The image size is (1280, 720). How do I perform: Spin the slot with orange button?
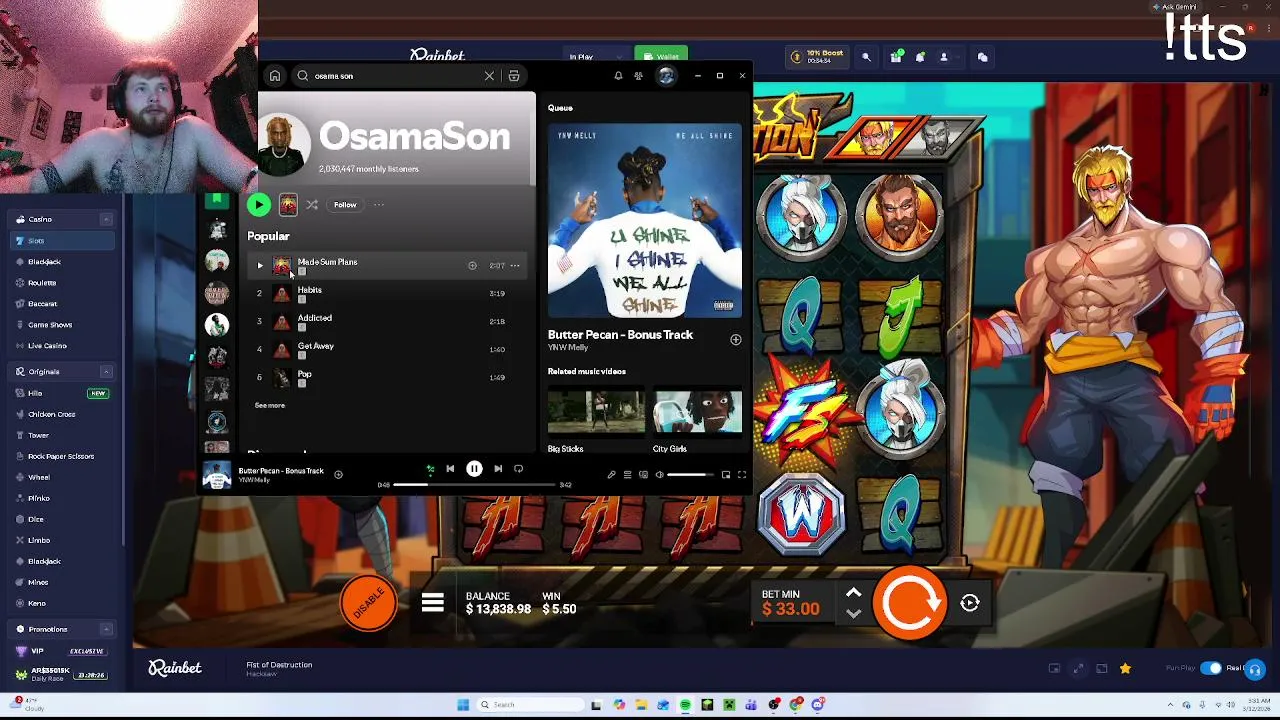[x=908, y=603]
